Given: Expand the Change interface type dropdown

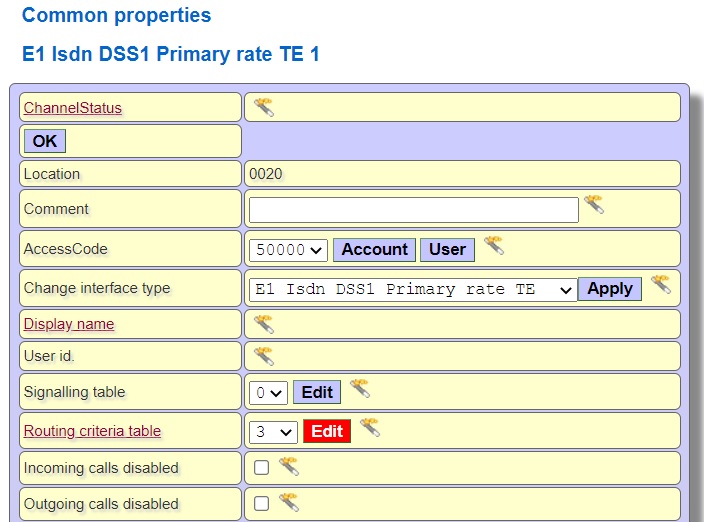Looking at the screenshot, I should click(412, 289).
